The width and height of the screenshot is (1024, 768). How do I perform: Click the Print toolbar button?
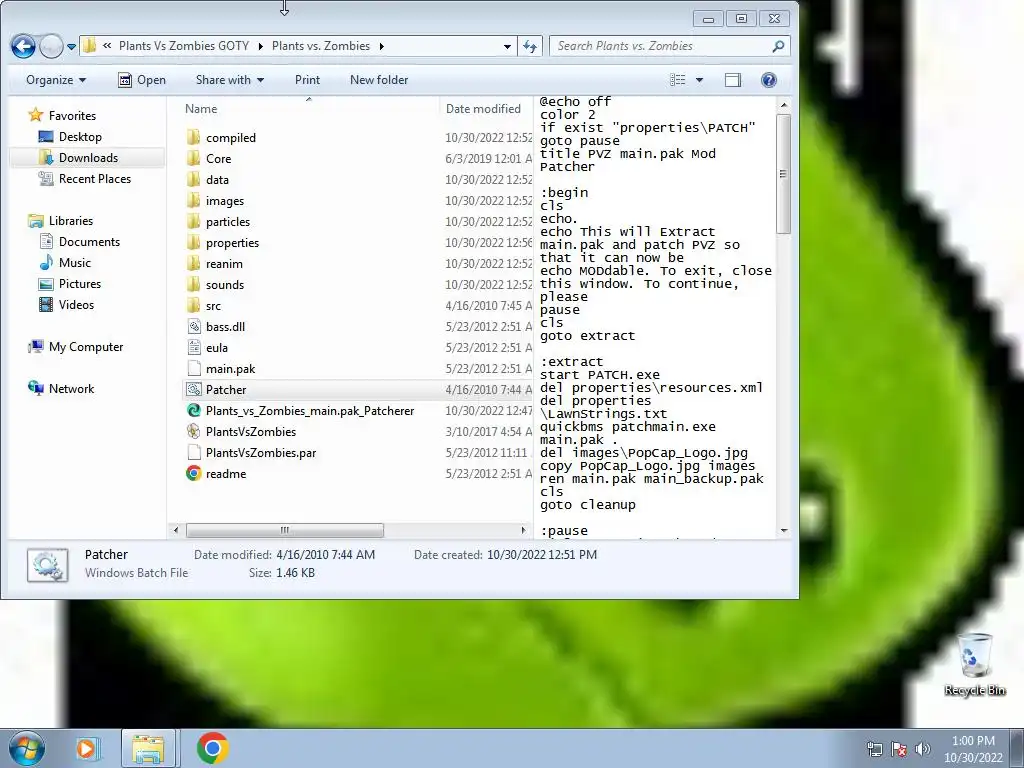307,80
